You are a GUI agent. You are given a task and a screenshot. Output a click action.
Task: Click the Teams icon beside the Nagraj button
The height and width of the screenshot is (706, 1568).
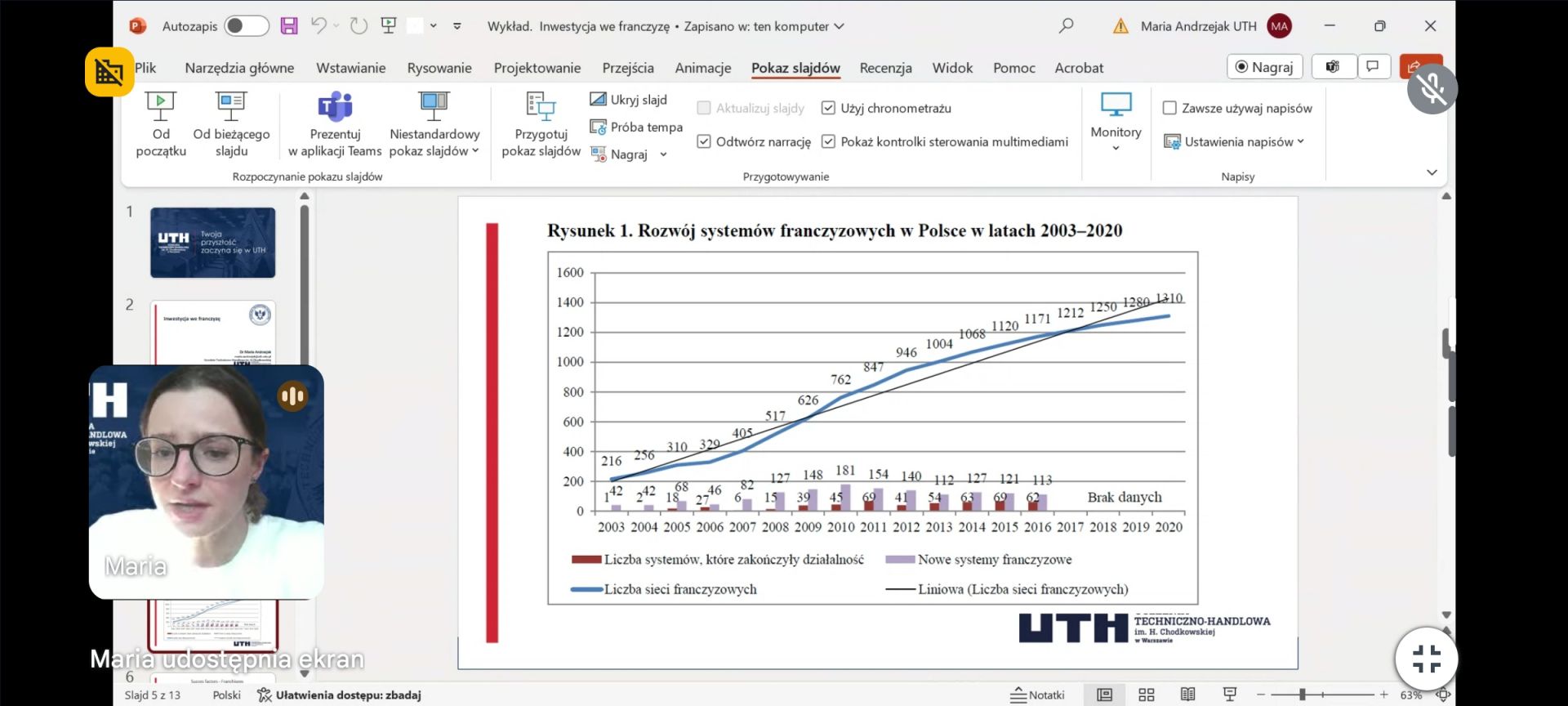click(1333, 67)
